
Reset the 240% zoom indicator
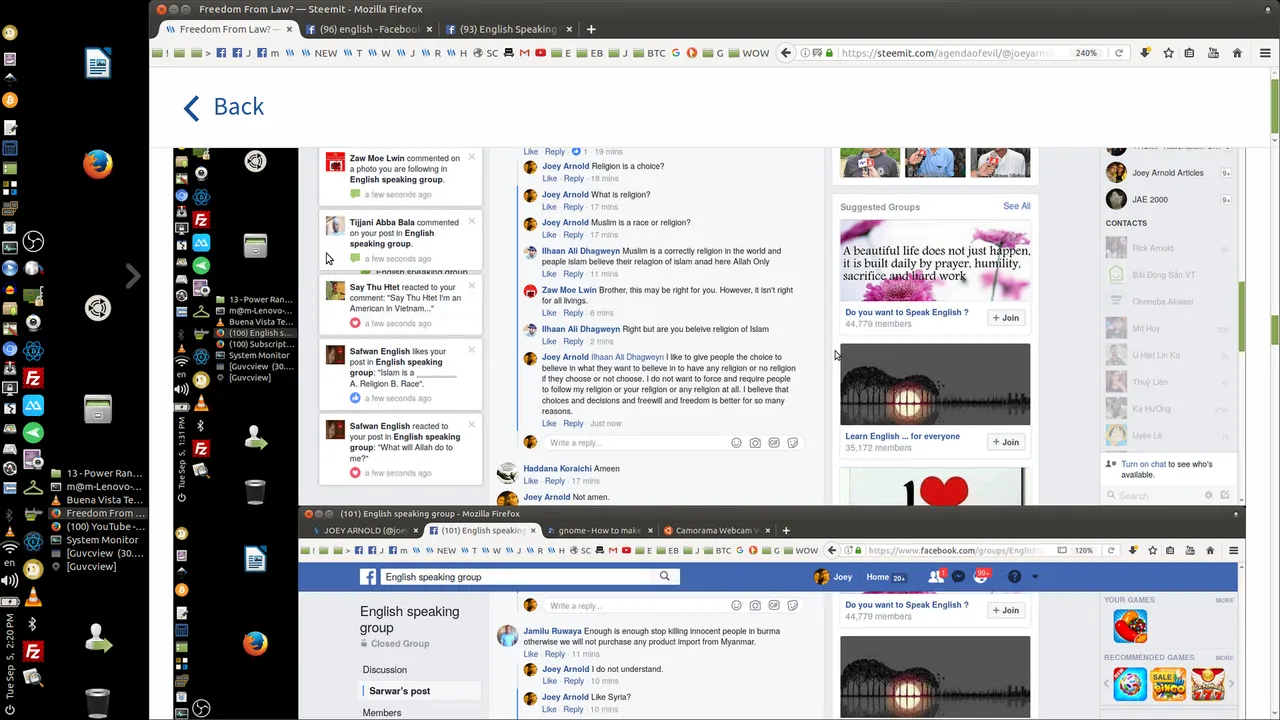[1086, 53]
